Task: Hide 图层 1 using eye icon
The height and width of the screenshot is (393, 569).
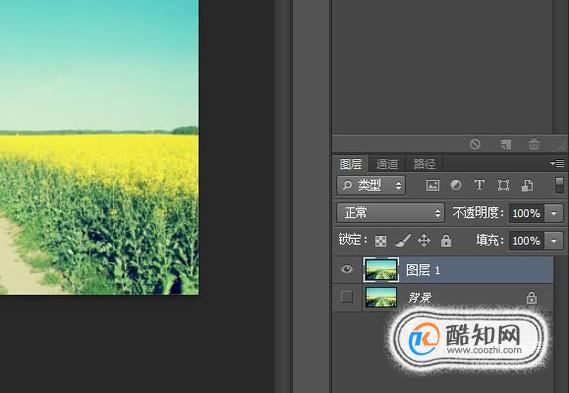Action: [x=347, y=269]
